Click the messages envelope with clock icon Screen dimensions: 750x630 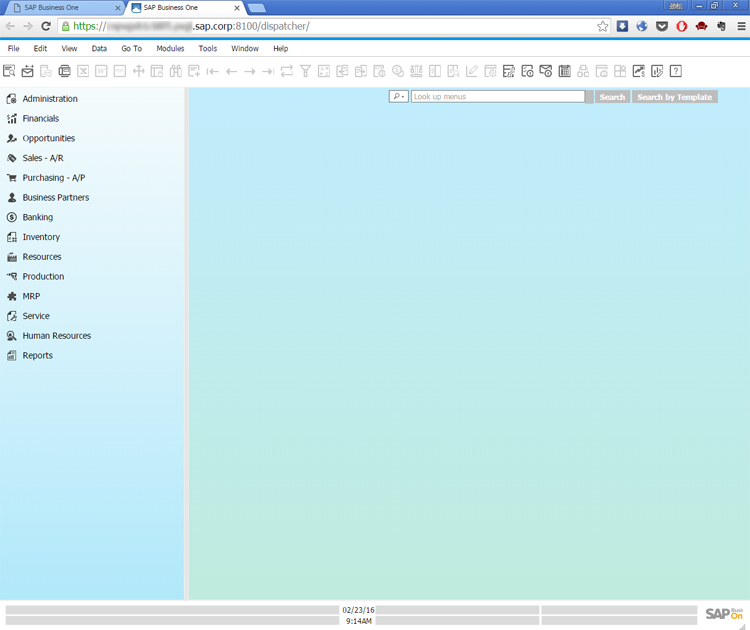click(x=546, y=71)
